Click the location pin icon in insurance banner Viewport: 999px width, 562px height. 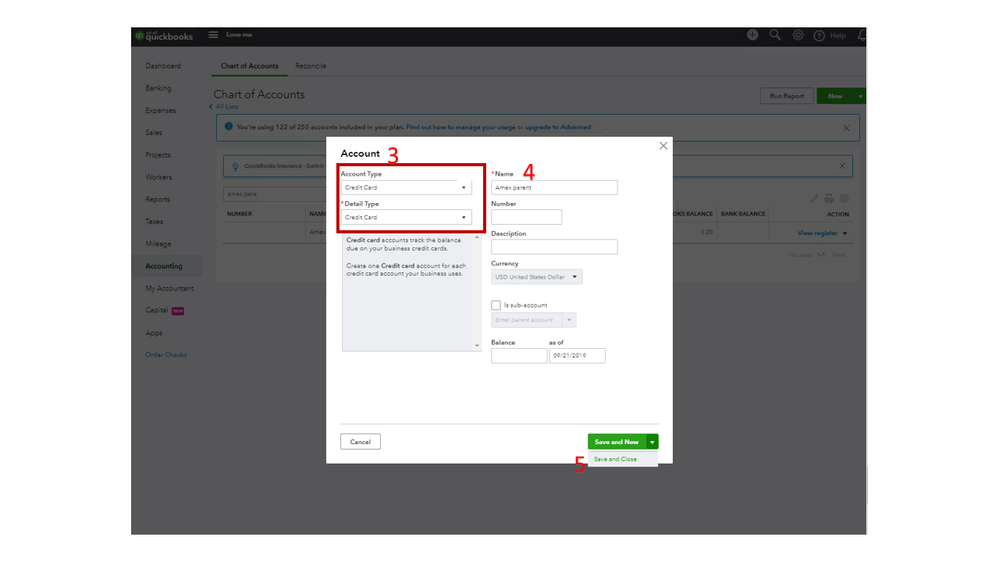235,166
